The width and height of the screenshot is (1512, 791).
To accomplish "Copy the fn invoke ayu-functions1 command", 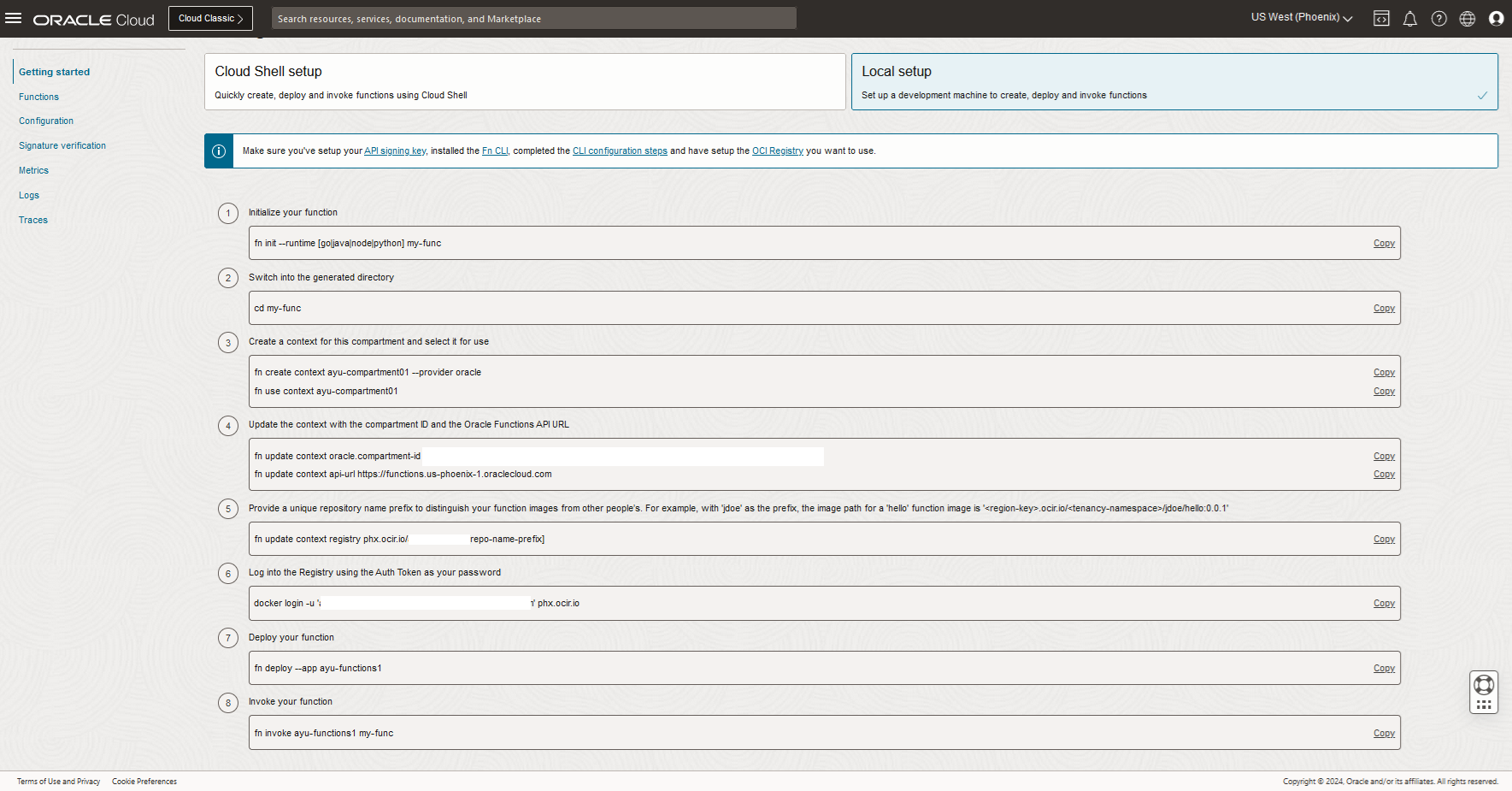I will (1384, 734).
